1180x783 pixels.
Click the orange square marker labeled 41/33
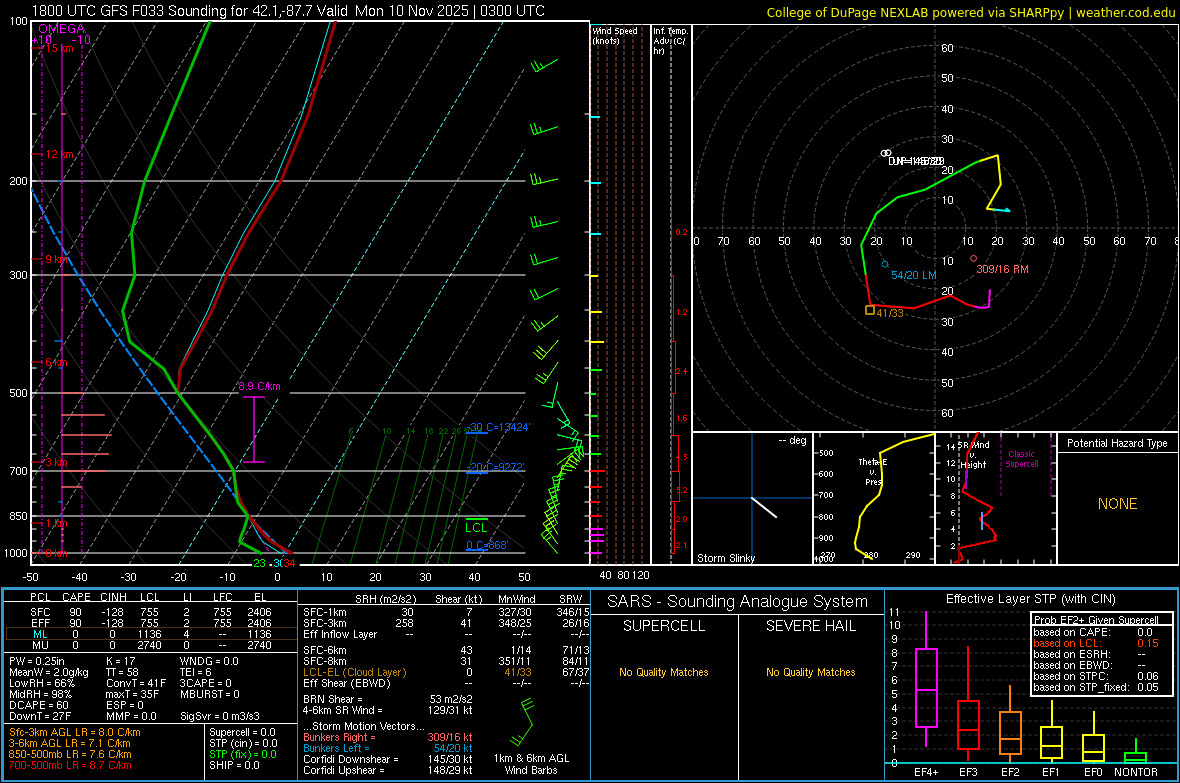coord(870,309)
